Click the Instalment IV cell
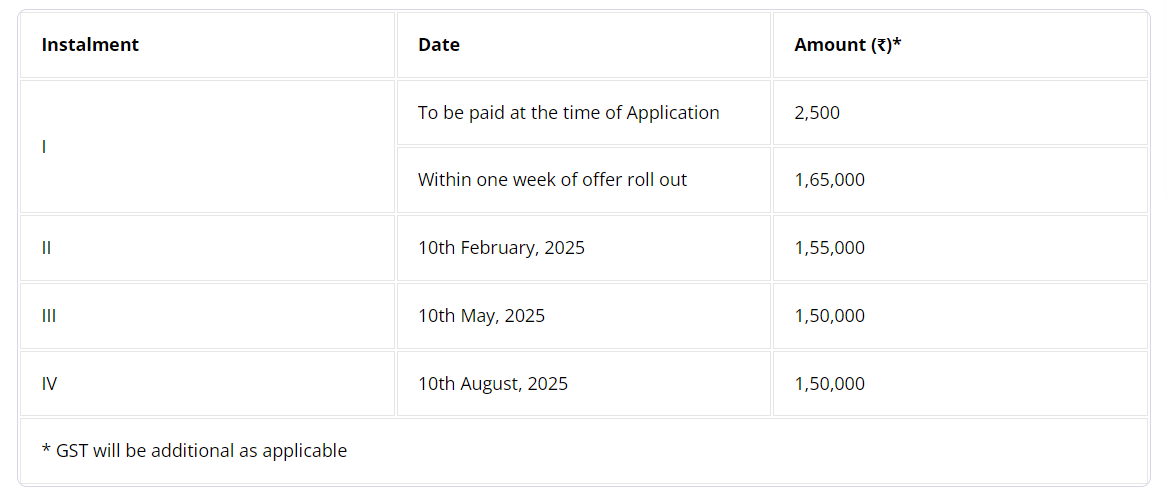This screenshot has width=1167, height=501. coord(207,383)
